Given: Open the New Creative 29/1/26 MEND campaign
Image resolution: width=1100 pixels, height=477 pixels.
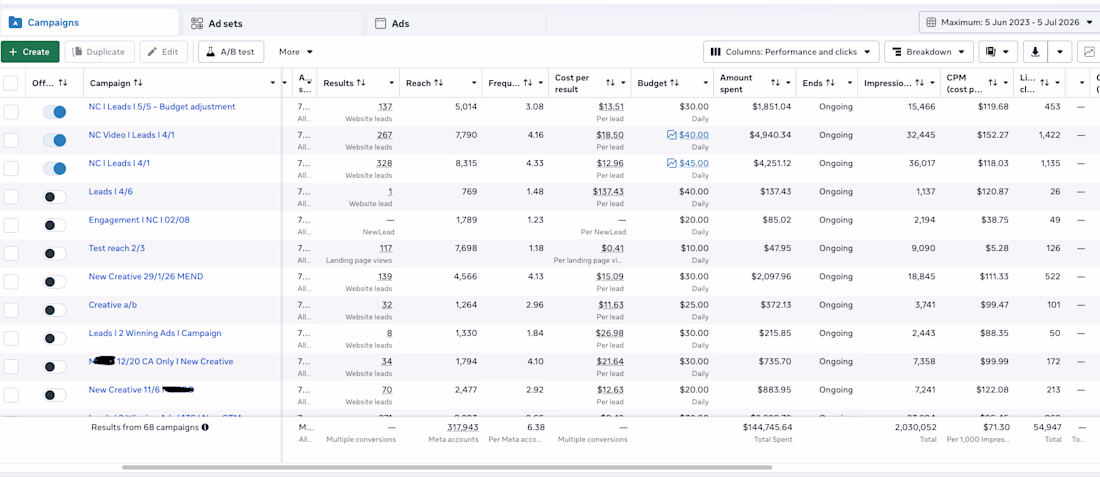Looking at the screenshot, I should coord(146,276).
